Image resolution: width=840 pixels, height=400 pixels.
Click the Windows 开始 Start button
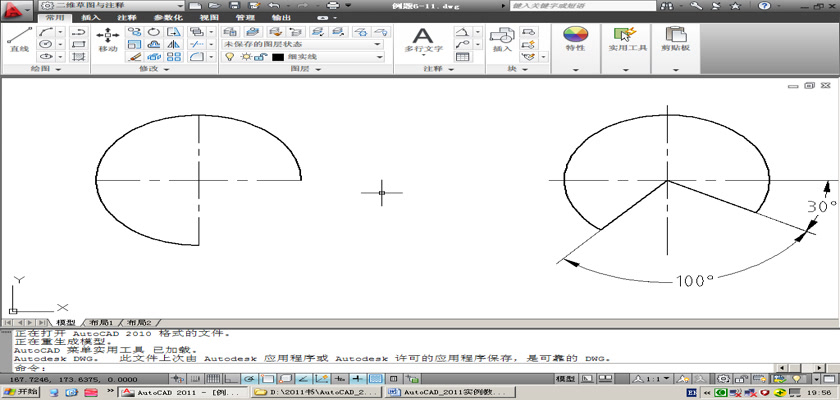pyautogui.click(x=20, y=392)
